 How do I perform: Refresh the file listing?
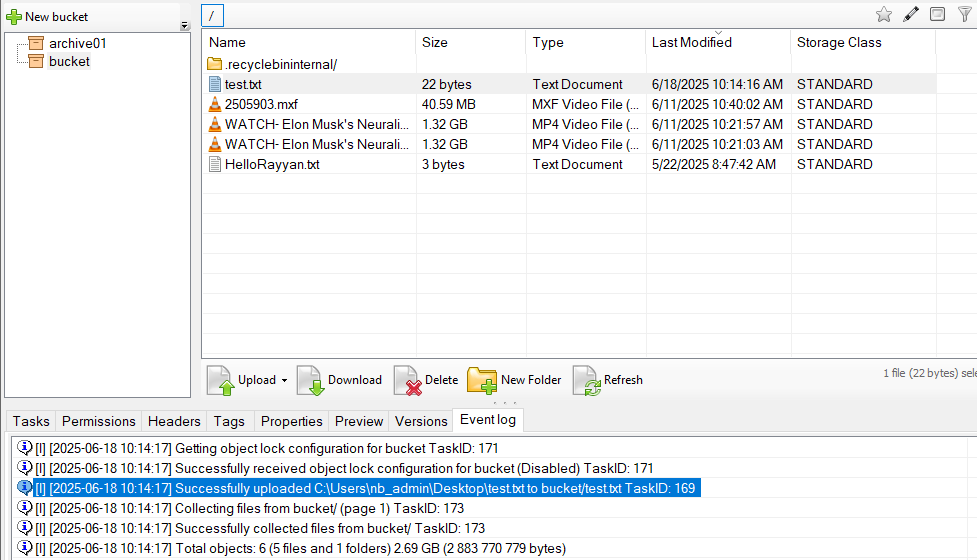tap(608, 380)
